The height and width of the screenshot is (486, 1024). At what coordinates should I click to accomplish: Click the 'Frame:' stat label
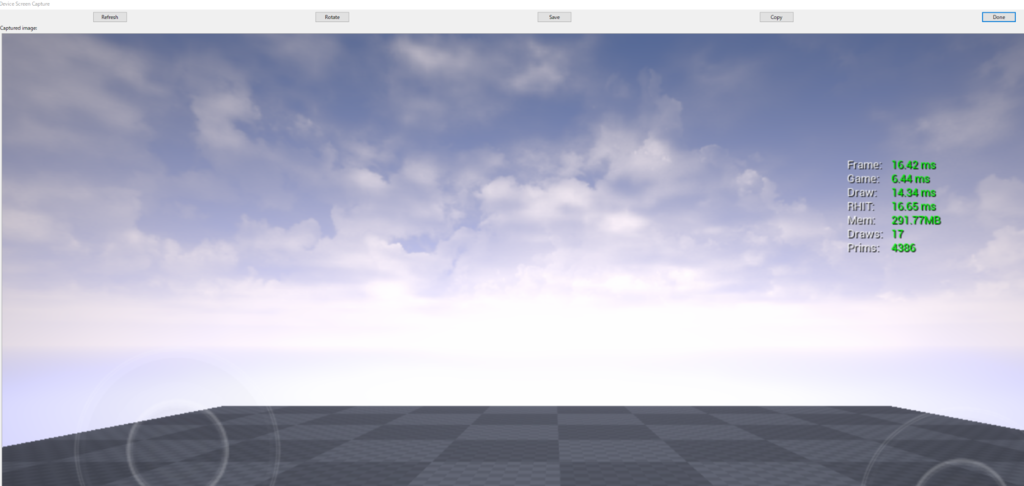(x=865, y=165)
